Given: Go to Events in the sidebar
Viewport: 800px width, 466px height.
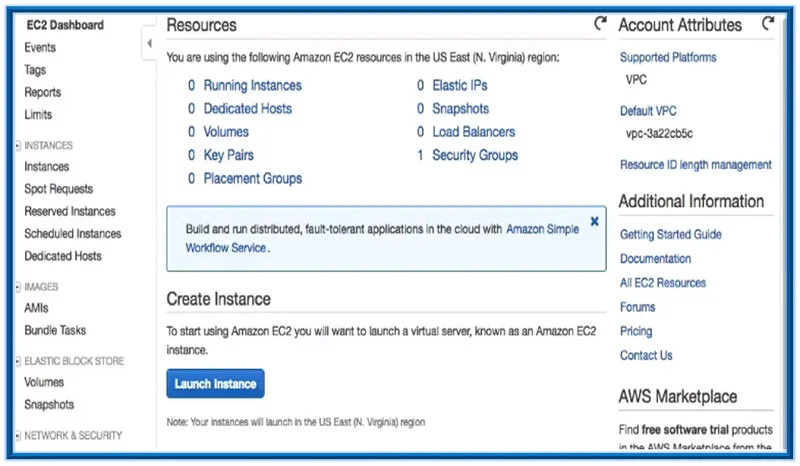Looking at the screenshot, I should click(40, 47).
